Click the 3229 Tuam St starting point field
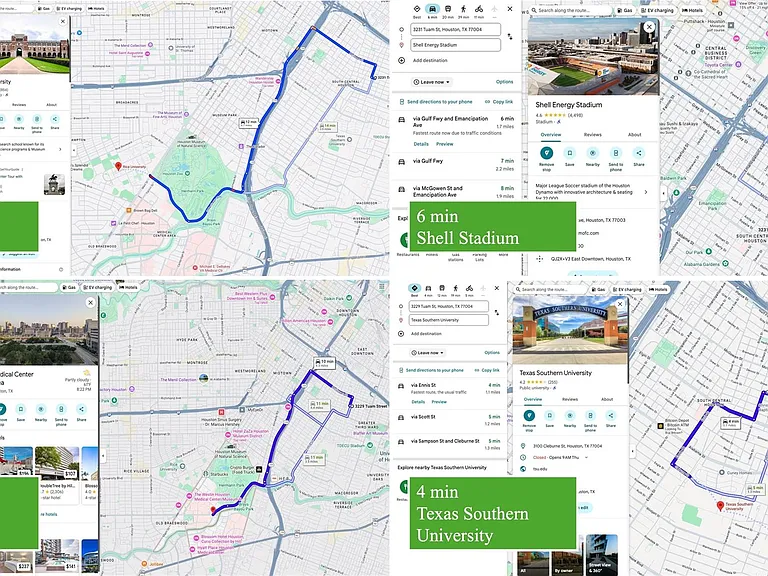The image size is (768, 576). click(448, 306)
